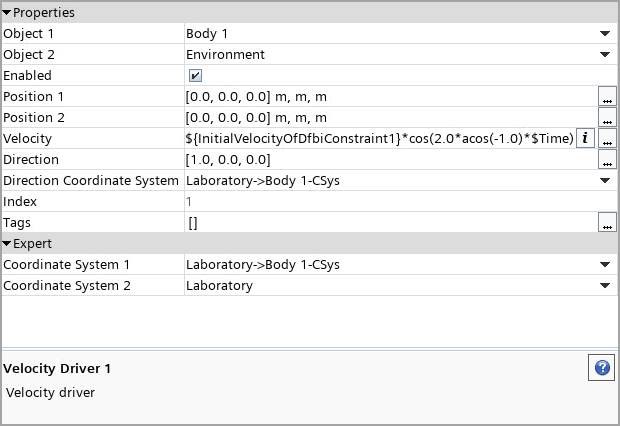The height and width of the screenshot is (426, 620).
Task: Open Coordinate System 1 dropdown
Action: tap(605, 265)
